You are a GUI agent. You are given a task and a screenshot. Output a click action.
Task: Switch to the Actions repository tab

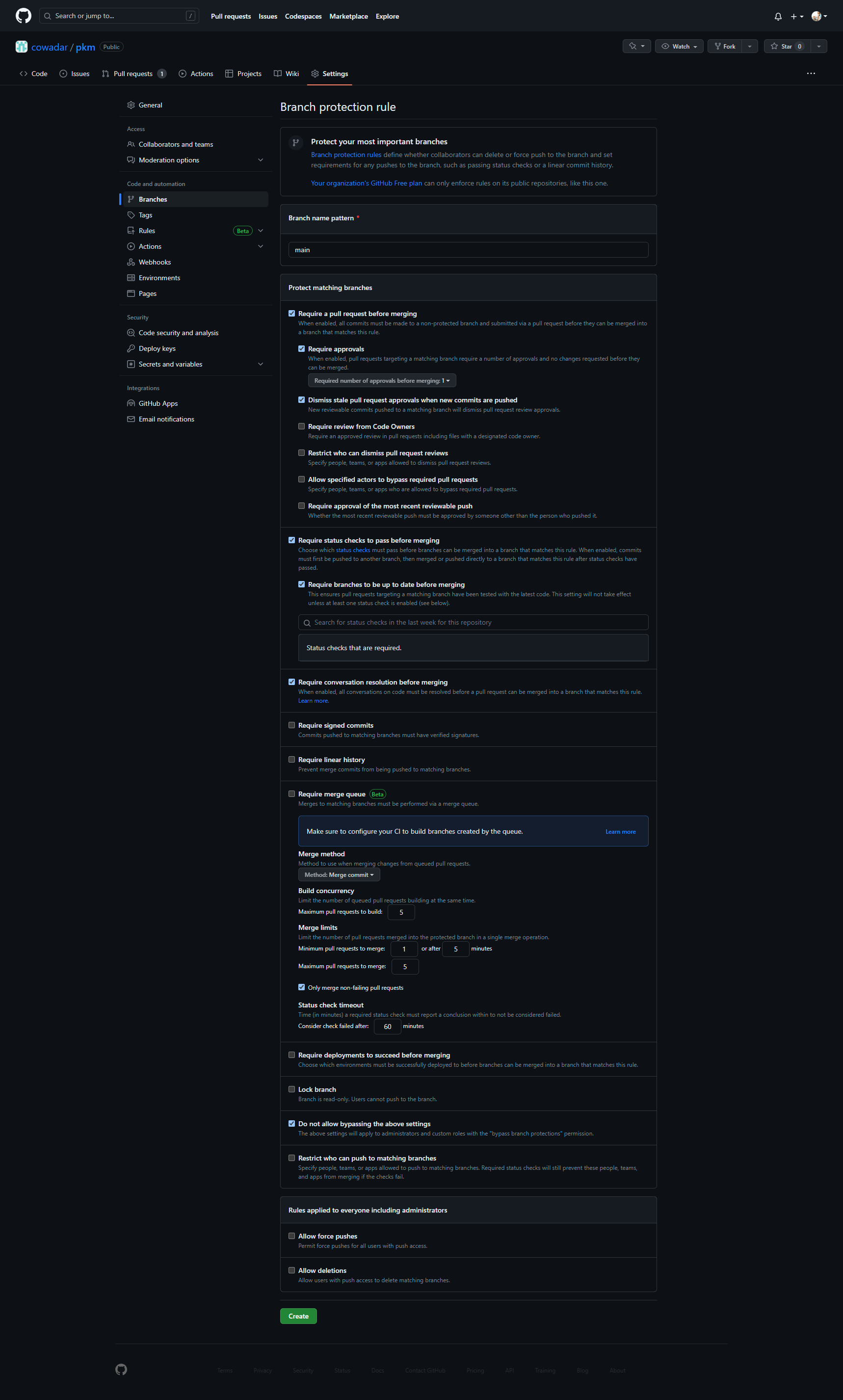coord(196,74)
